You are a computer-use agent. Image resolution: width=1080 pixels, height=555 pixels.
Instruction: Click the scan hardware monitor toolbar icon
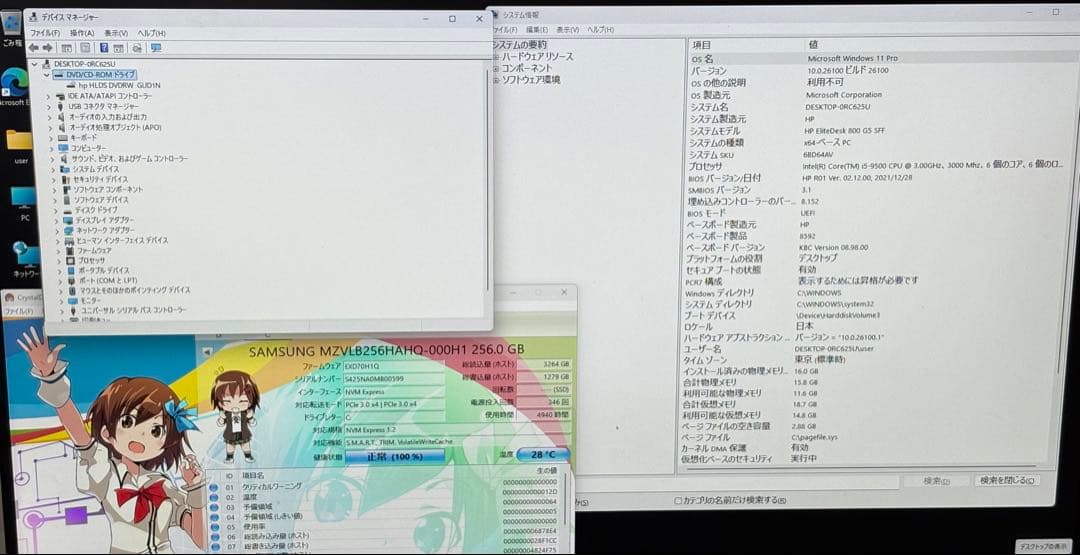[x=156, y=47]
